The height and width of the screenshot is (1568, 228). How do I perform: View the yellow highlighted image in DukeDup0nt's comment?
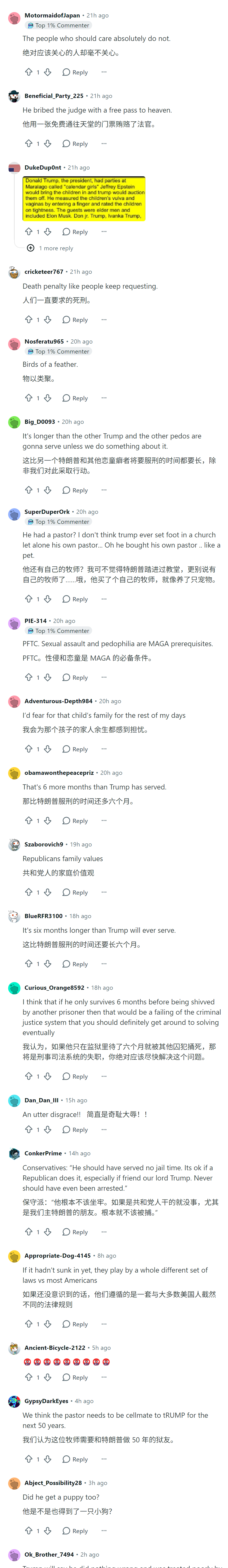pyautogui.click(x=84, y=198)
